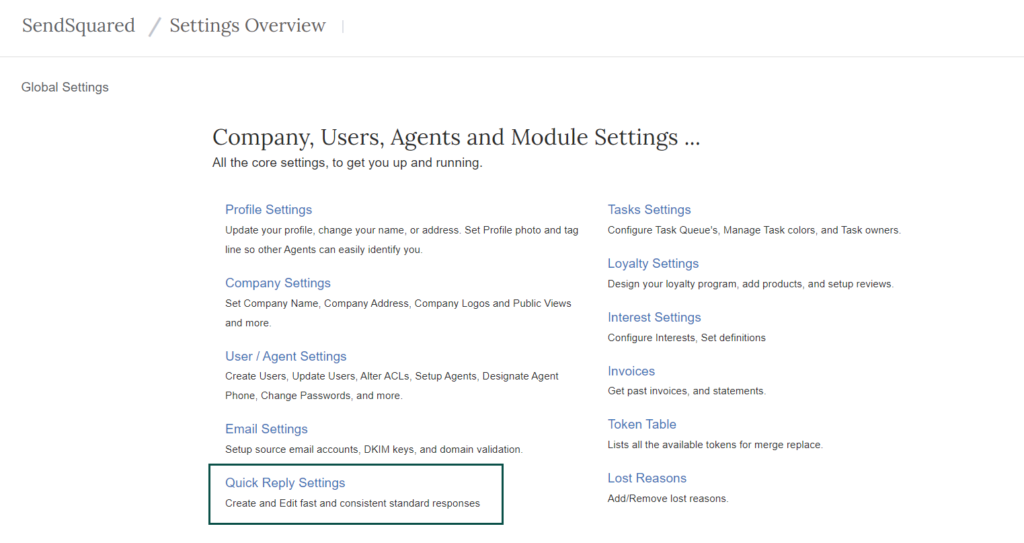This screenshot has height=543, width=1024.
Task: Select the Global Settings section label
Action: pyautogui.click(x=65, y=87)
